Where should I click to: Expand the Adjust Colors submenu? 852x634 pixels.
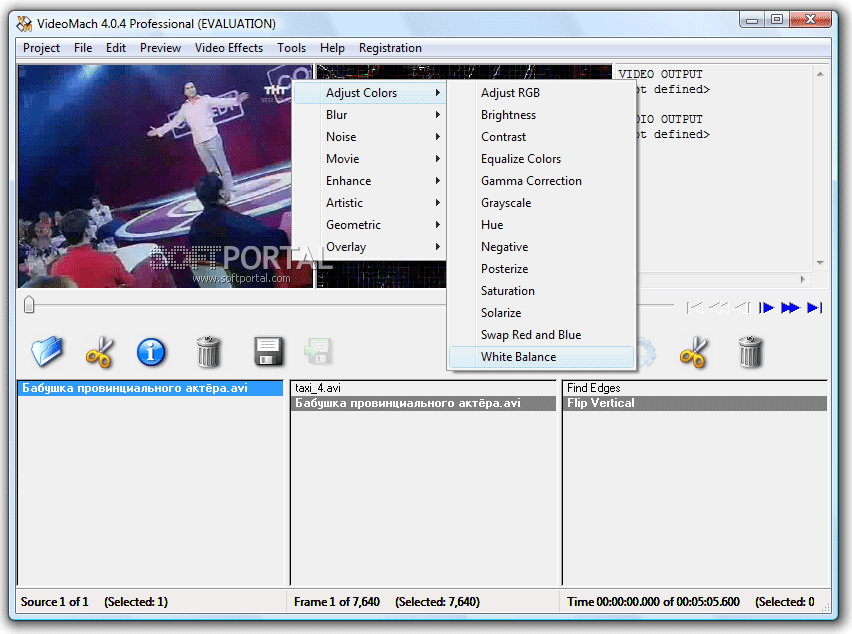369,93
